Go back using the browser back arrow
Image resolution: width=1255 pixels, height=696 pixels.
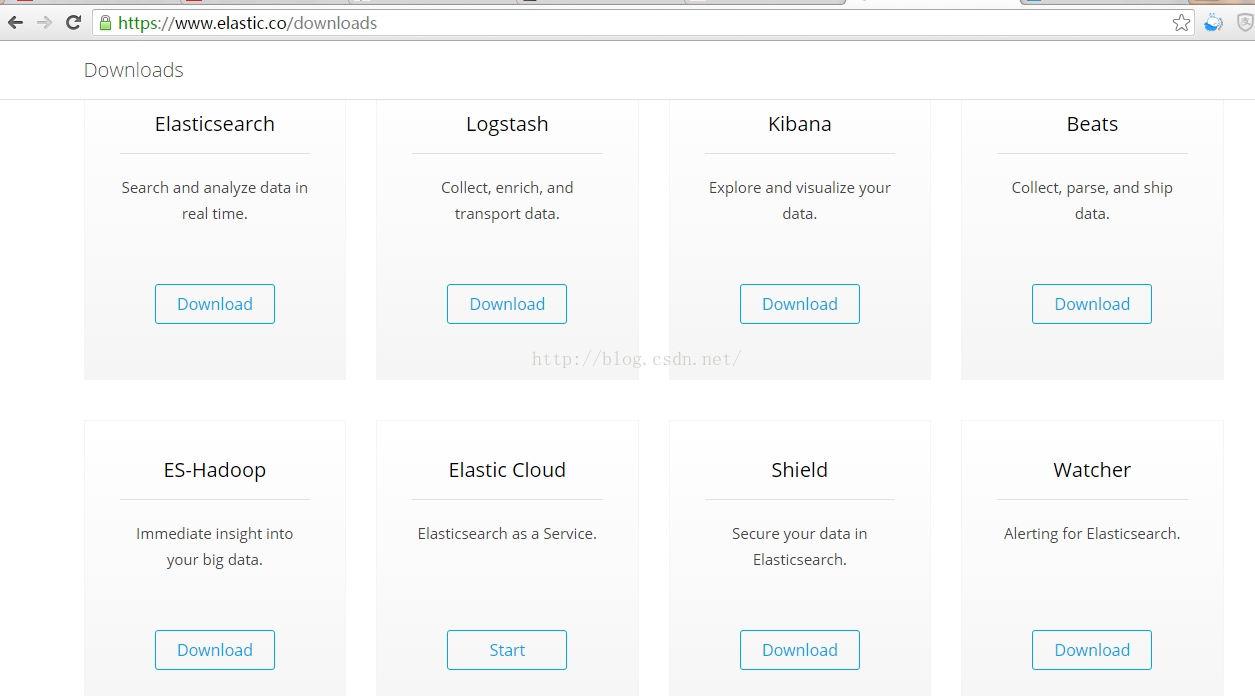point(16,22)
